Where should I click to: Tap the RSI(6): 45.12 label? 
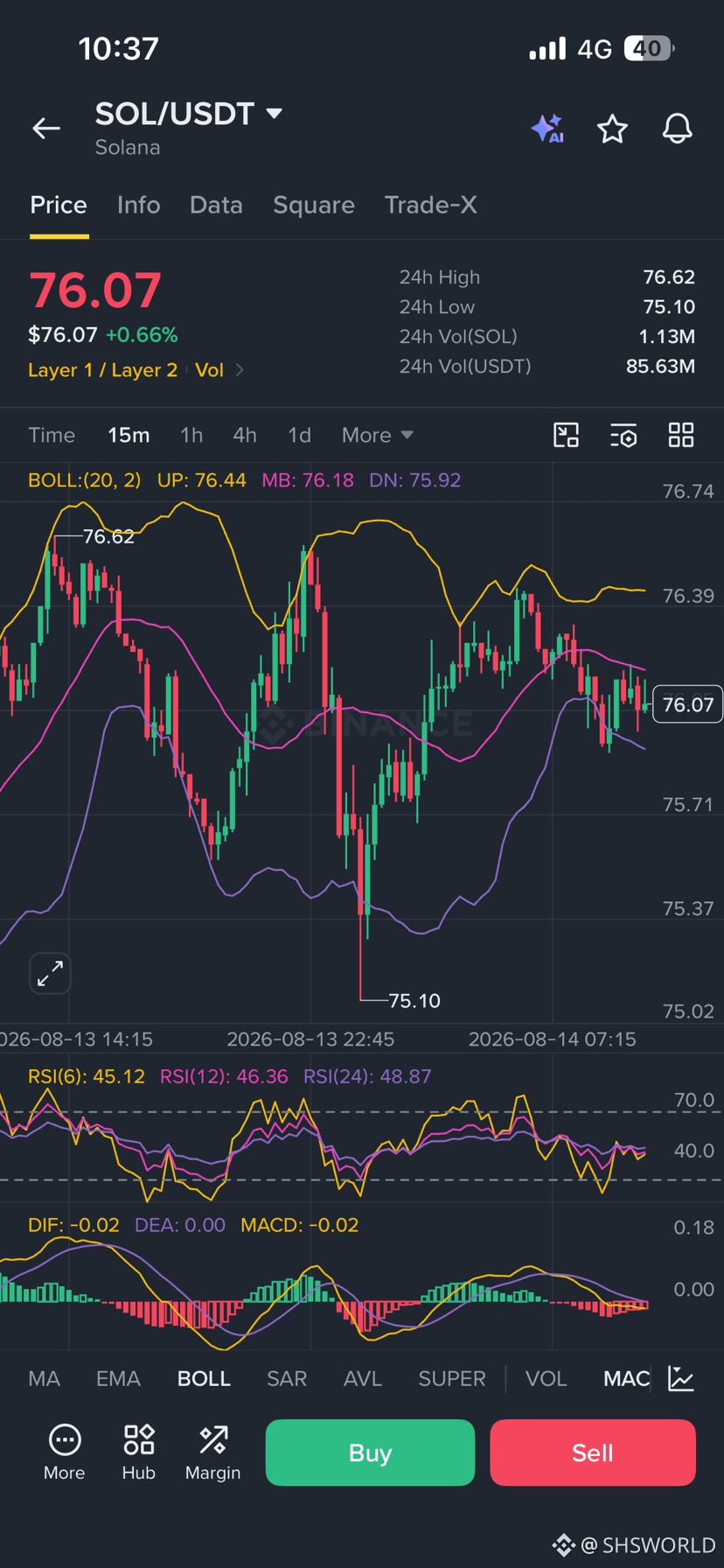[87, 1076]
